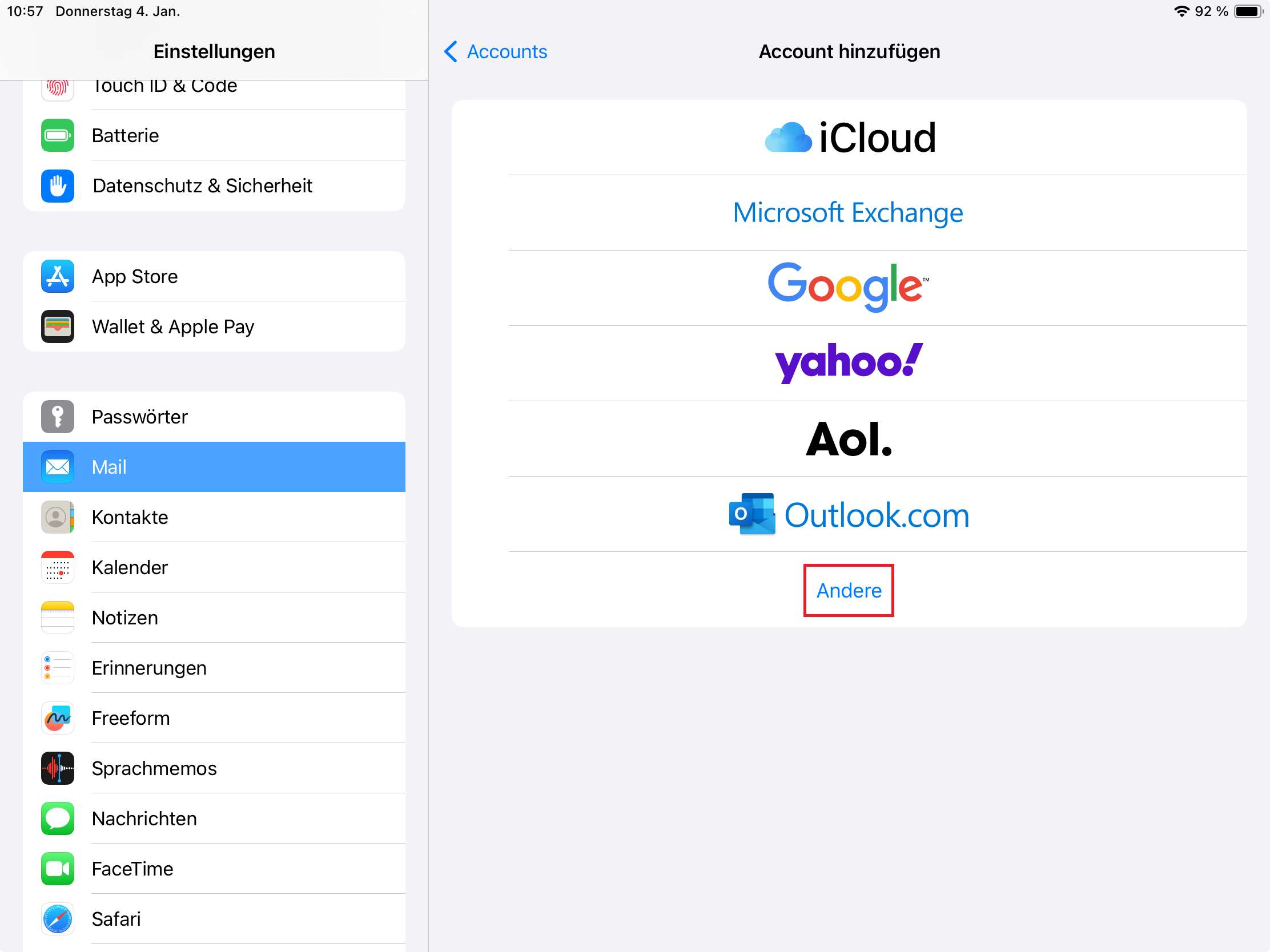Open the Kalender icon
The width and height of the screenshot is (1270, 952).
(58, 567)
